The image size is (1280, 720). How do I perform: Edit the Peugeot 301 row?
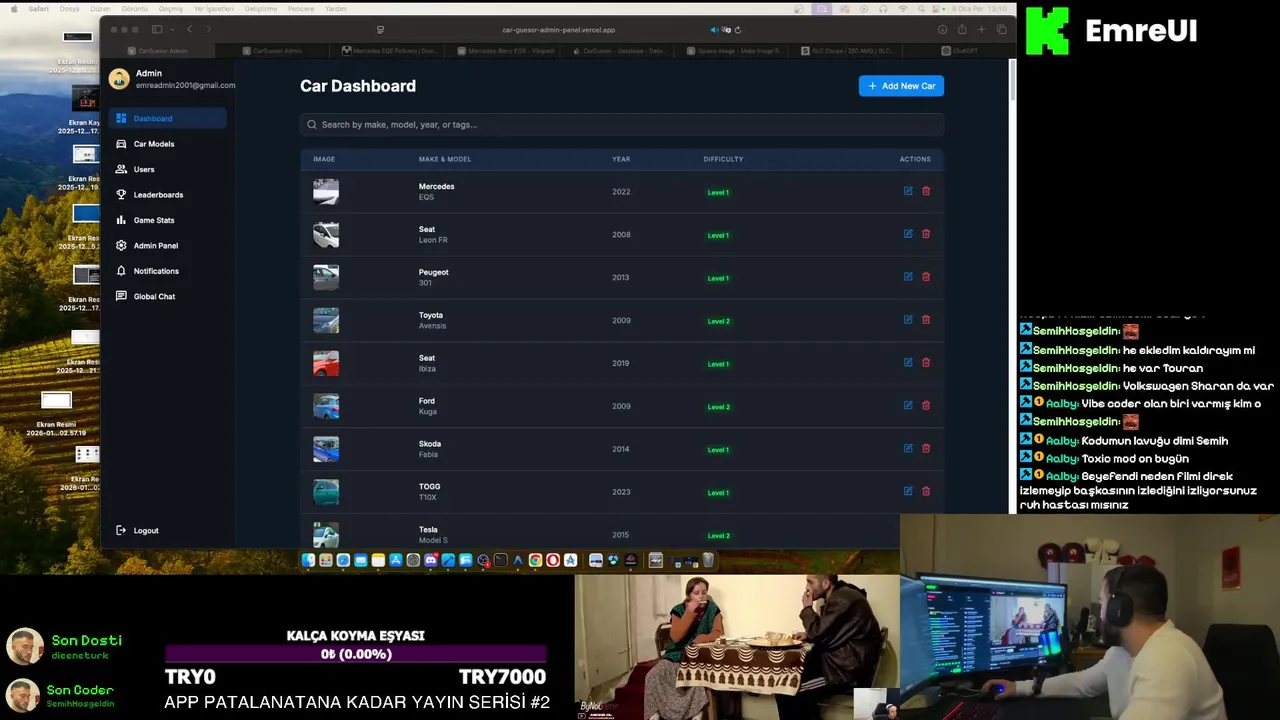click(x=908, y=277)
